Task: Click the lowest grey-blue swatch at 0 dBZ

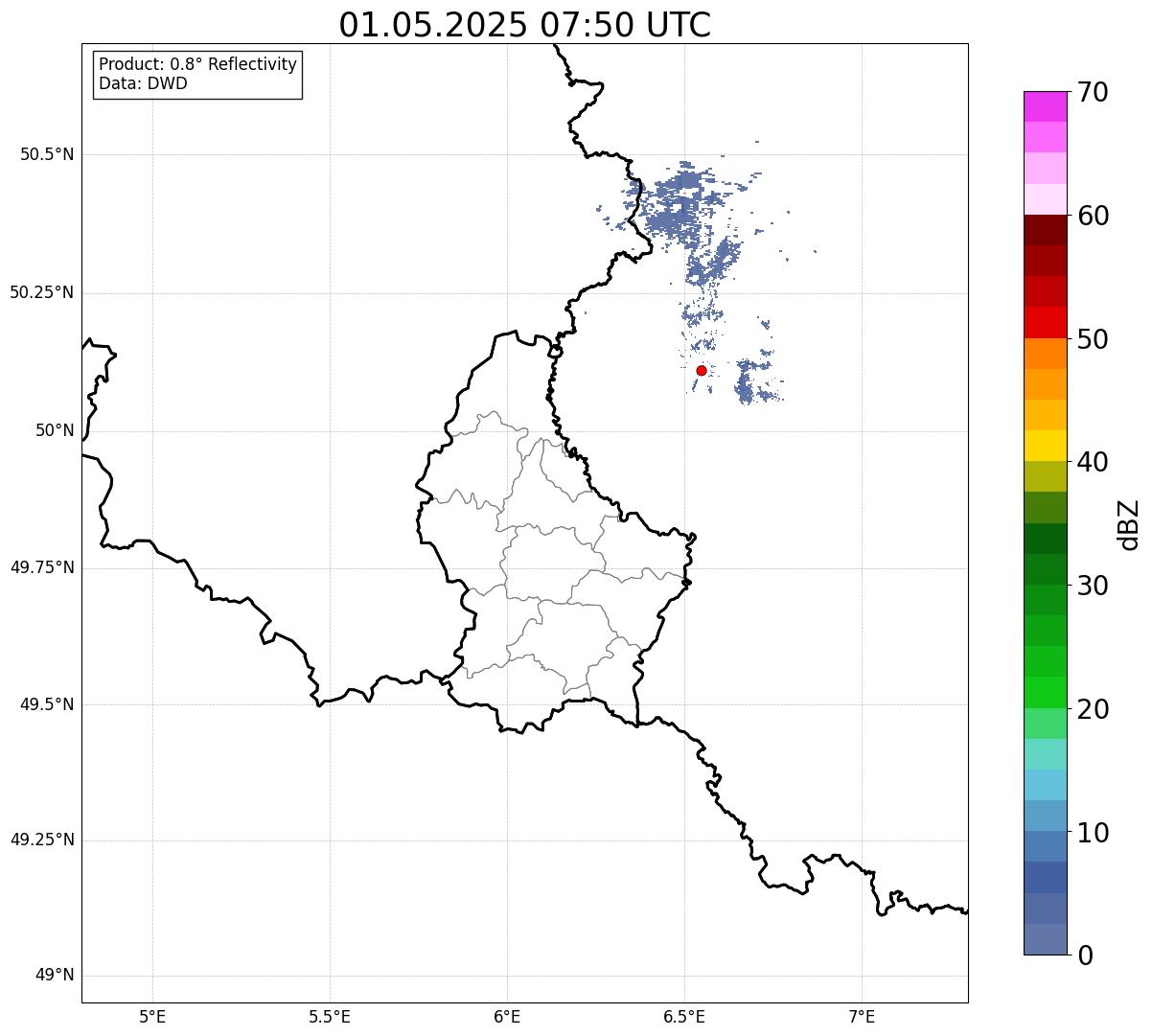Action: [1045, 939]
